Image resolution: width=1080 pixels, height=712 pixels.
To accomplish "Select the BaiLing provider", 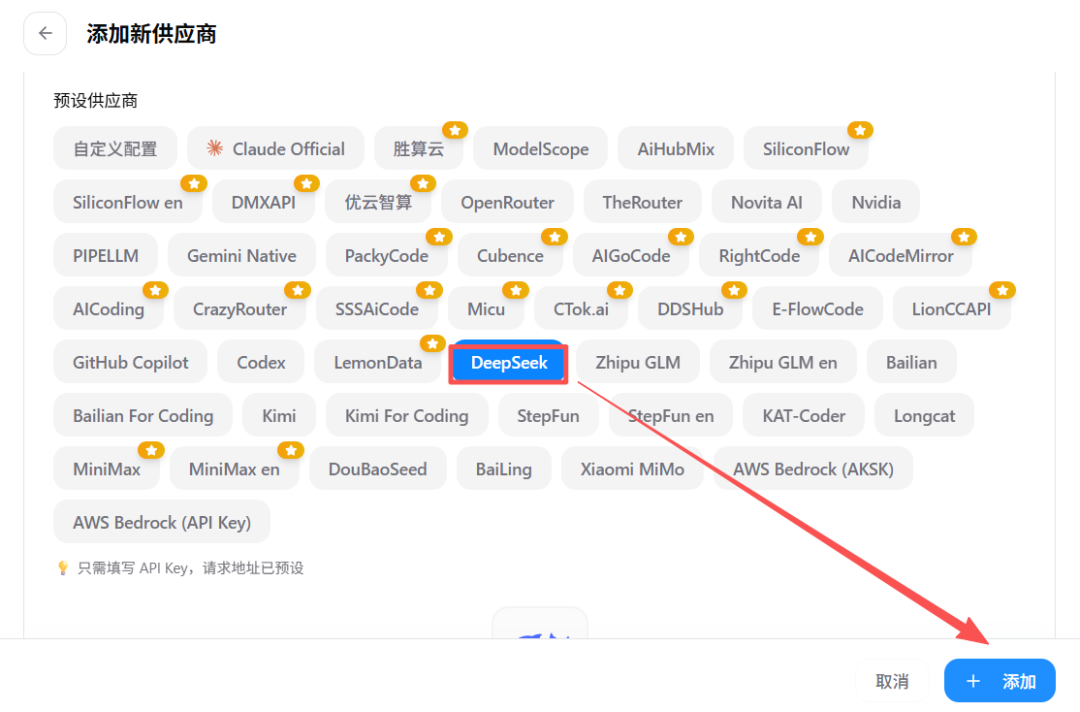I will (503, 469).
